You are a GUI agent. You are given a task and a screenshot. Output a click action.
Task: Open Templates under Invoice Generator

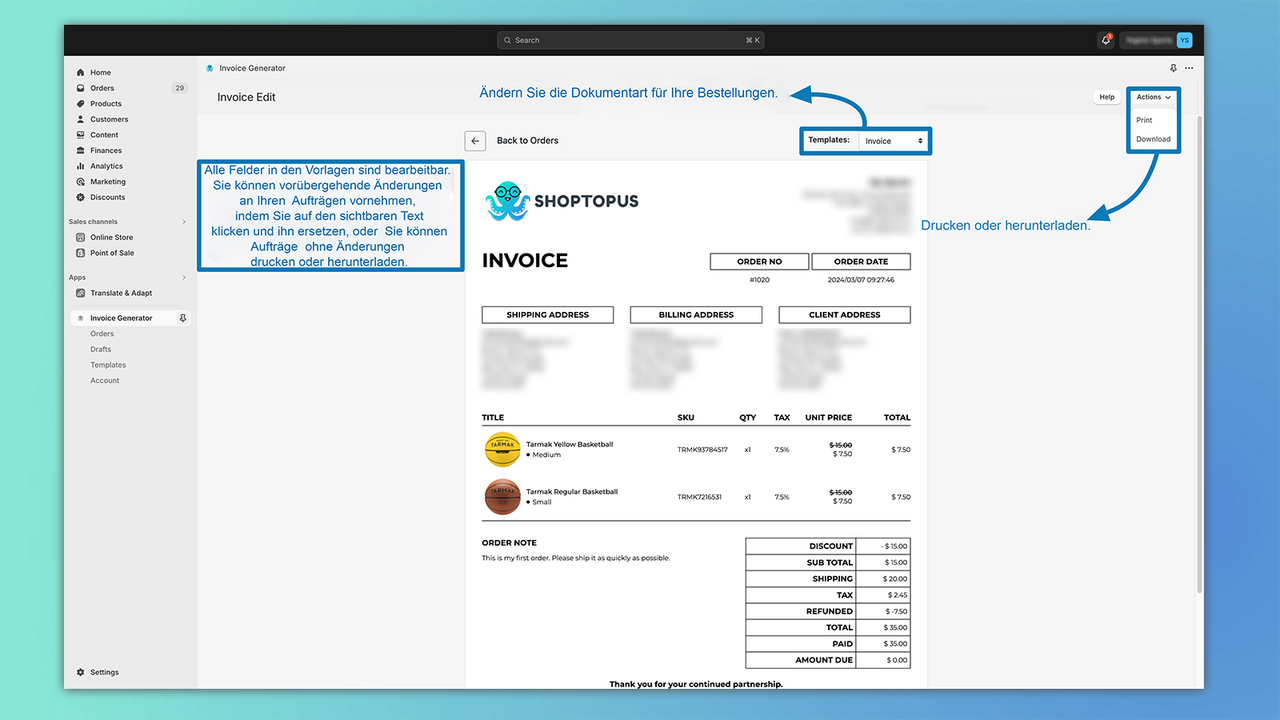(x=108, y=365)
